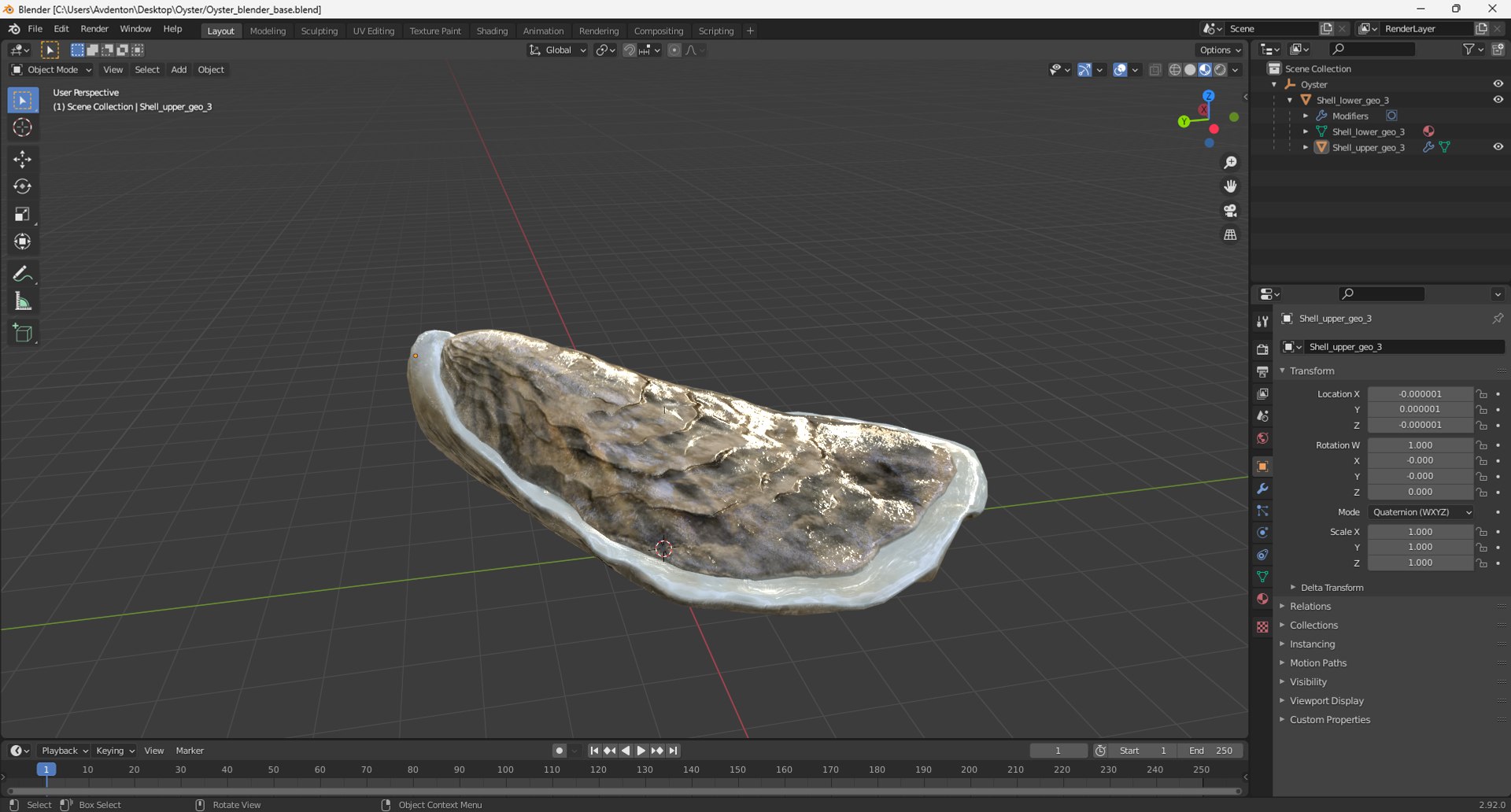This screenshot has width=1511, height=812.
Task: Jump to the last frame
Action: tap(673, 751)
